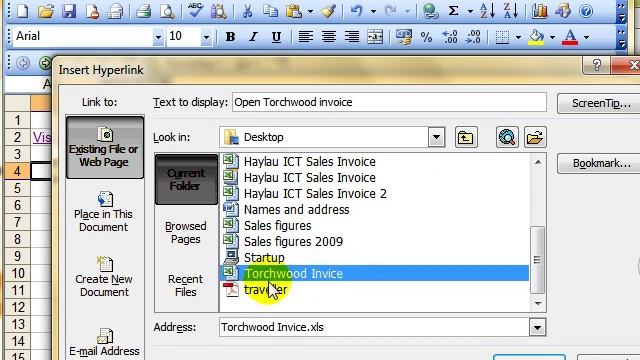Open the Borders style dropdown arrow
Image resolution: width=640 pixels, height=360 pixels.
click(x=518, y=38)
